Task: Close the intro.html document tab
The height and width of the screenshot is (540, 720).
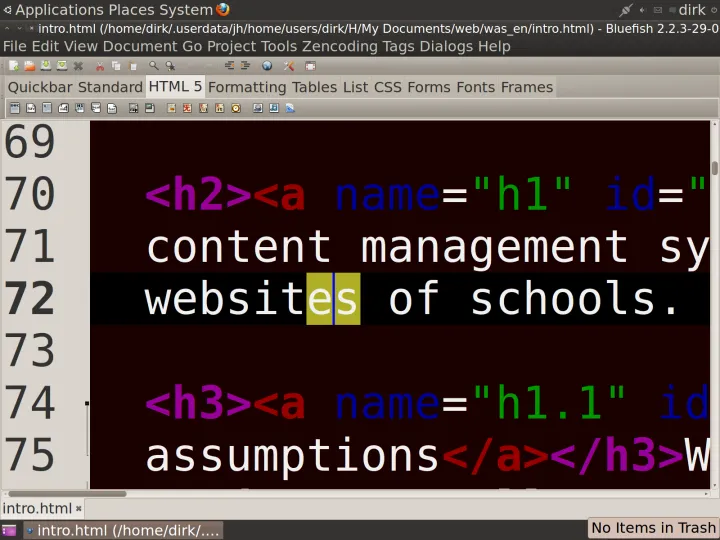Action: click(79, 508)
